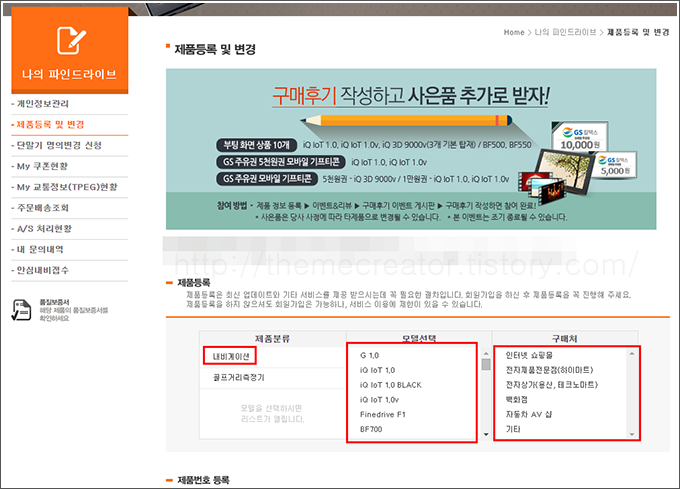Choose model Finedrive F1
680x489 pixels.
point(382,414)
